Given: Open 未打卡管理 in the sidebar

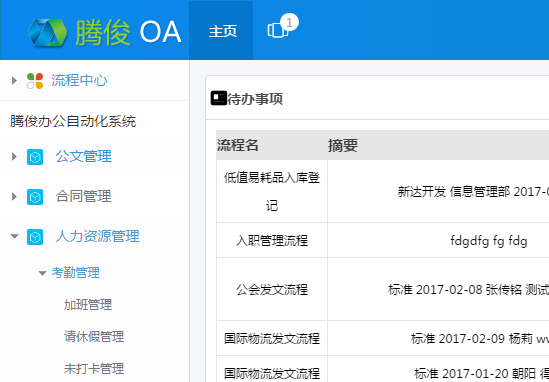Looking at the screenshot, I should 94,369.
